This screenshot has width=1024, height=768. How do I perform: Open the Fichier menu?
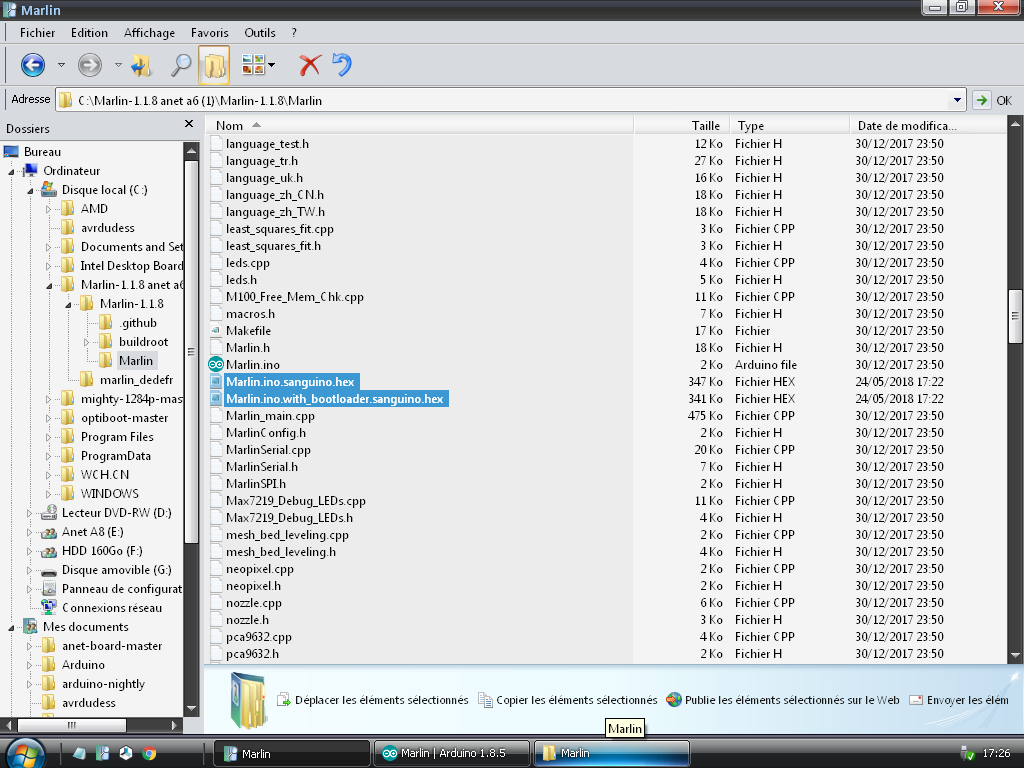[37, 33]
